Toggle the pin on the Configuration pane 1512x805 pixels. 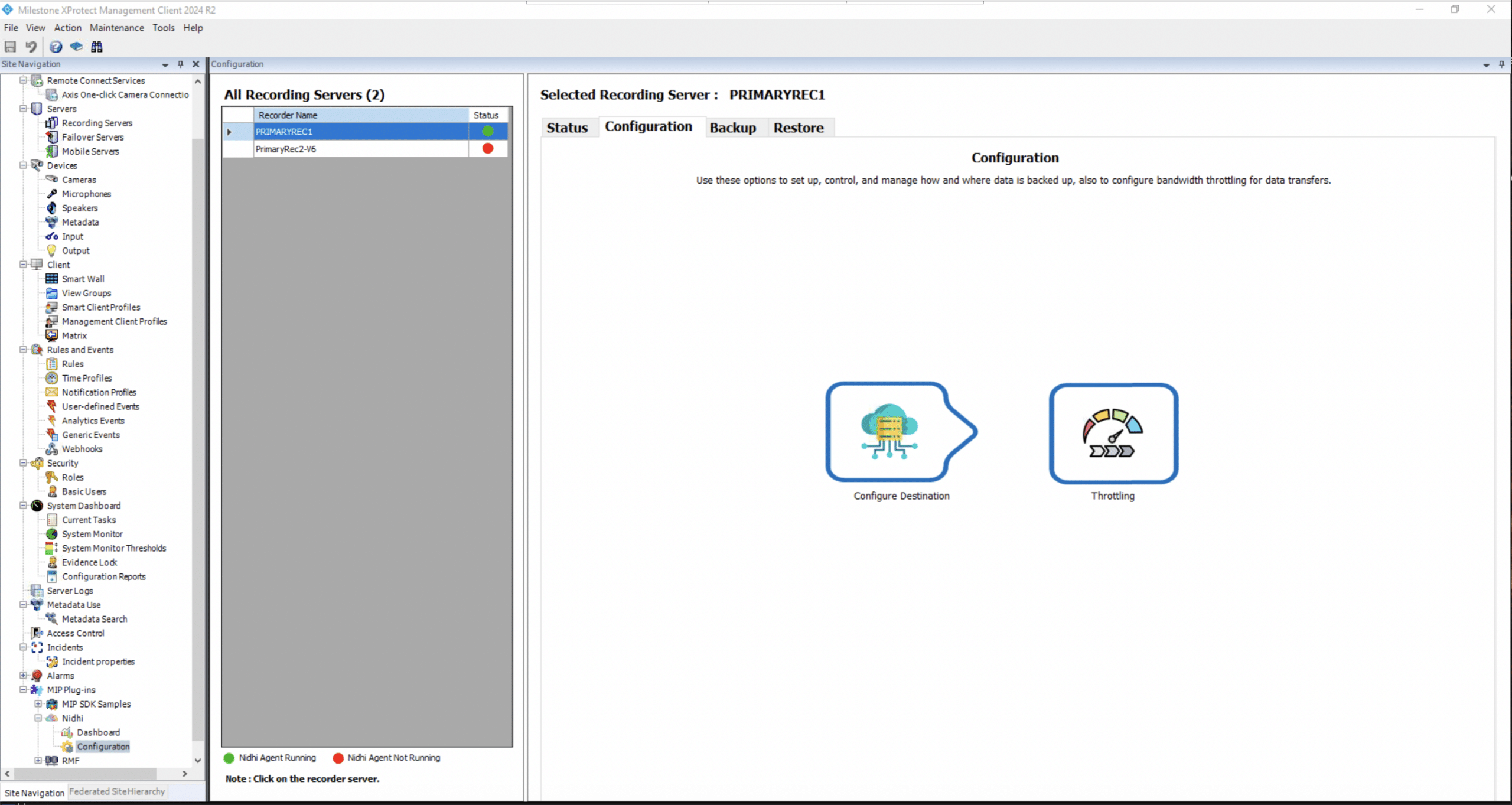1501,64
